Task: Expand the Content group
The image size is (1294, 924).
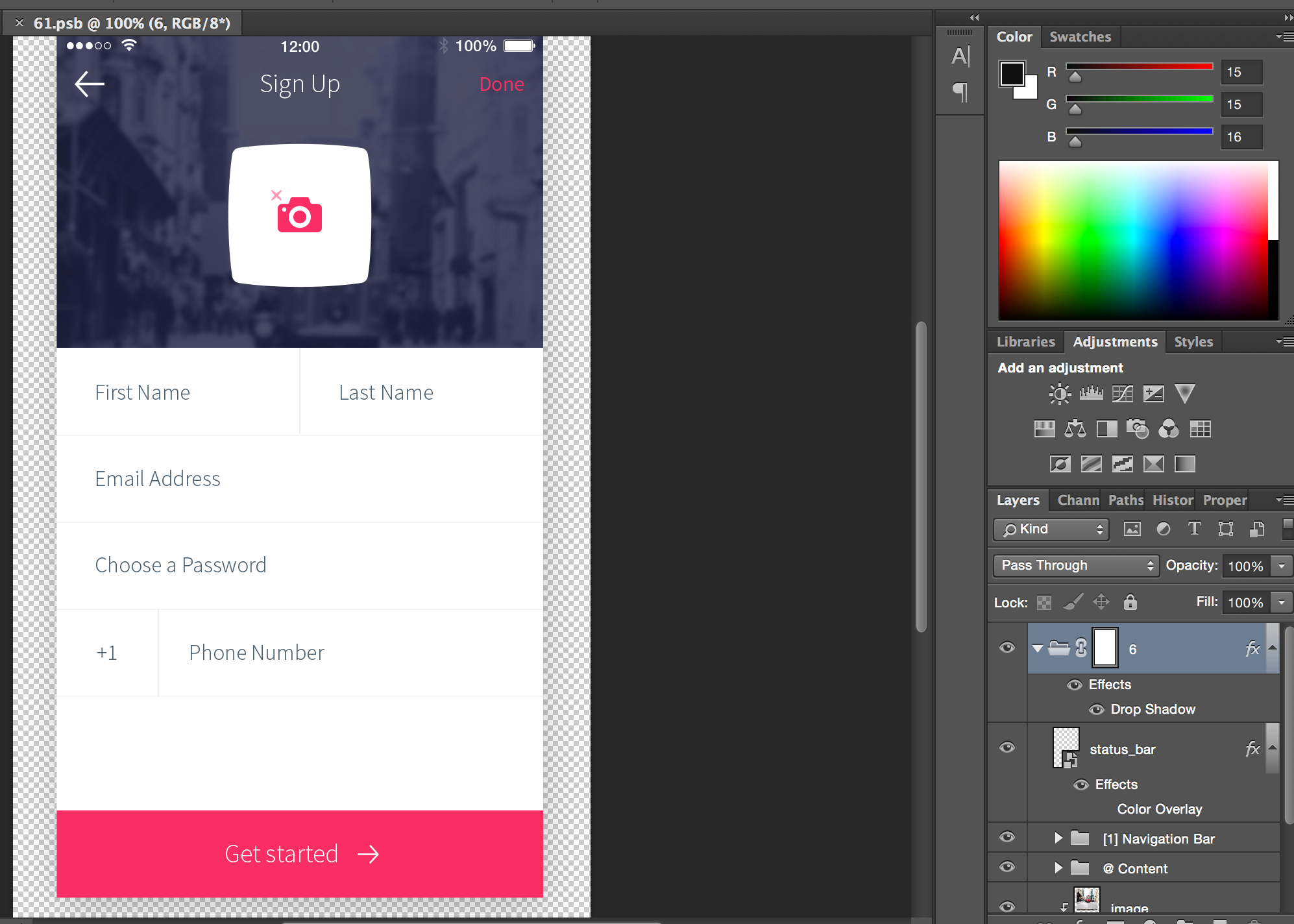Action: (x=1058, y=868)
